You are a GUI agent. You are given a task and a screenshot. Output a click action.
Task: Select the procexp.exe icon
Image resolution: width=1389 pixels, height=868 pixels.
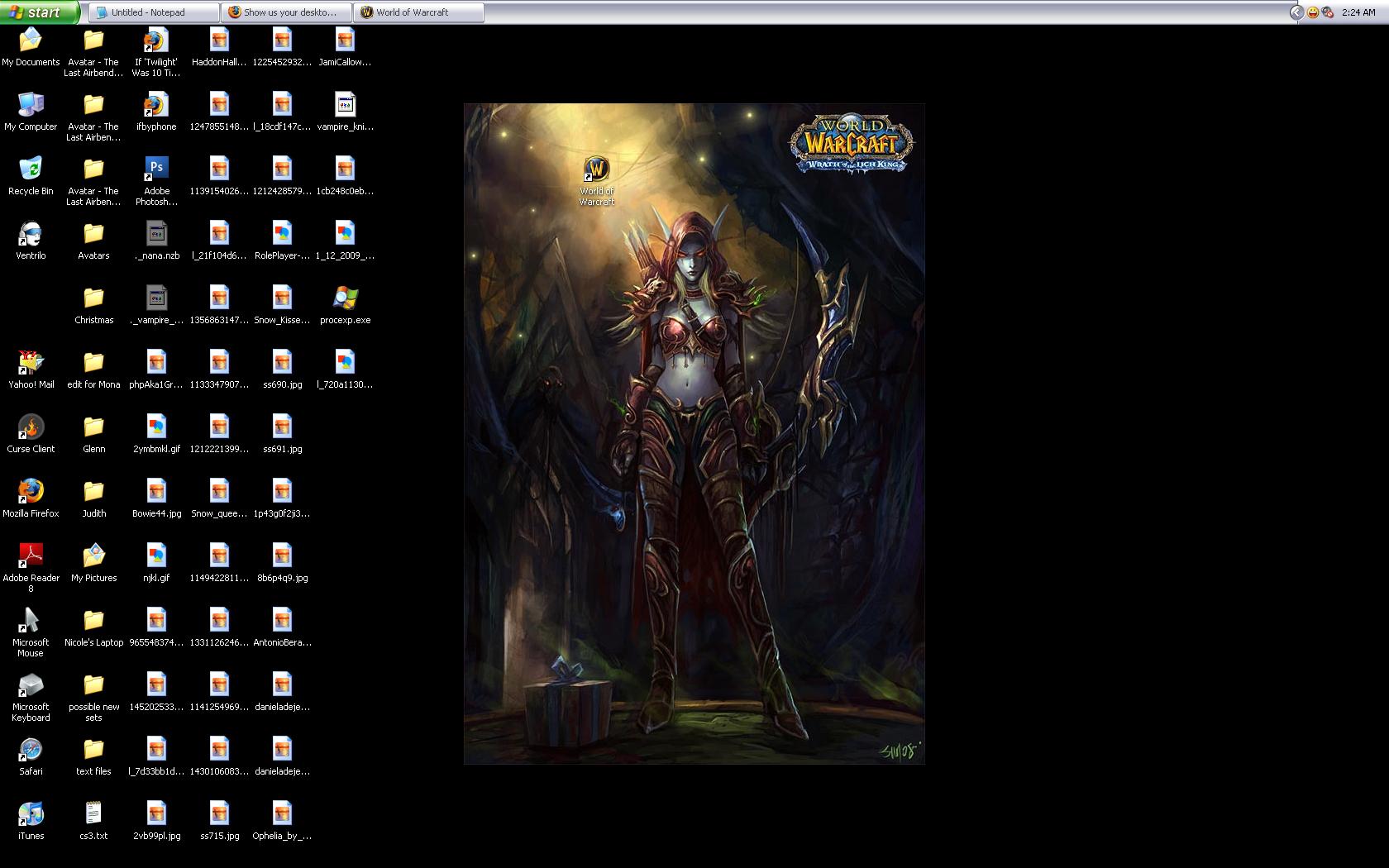(x=345, y=305)
